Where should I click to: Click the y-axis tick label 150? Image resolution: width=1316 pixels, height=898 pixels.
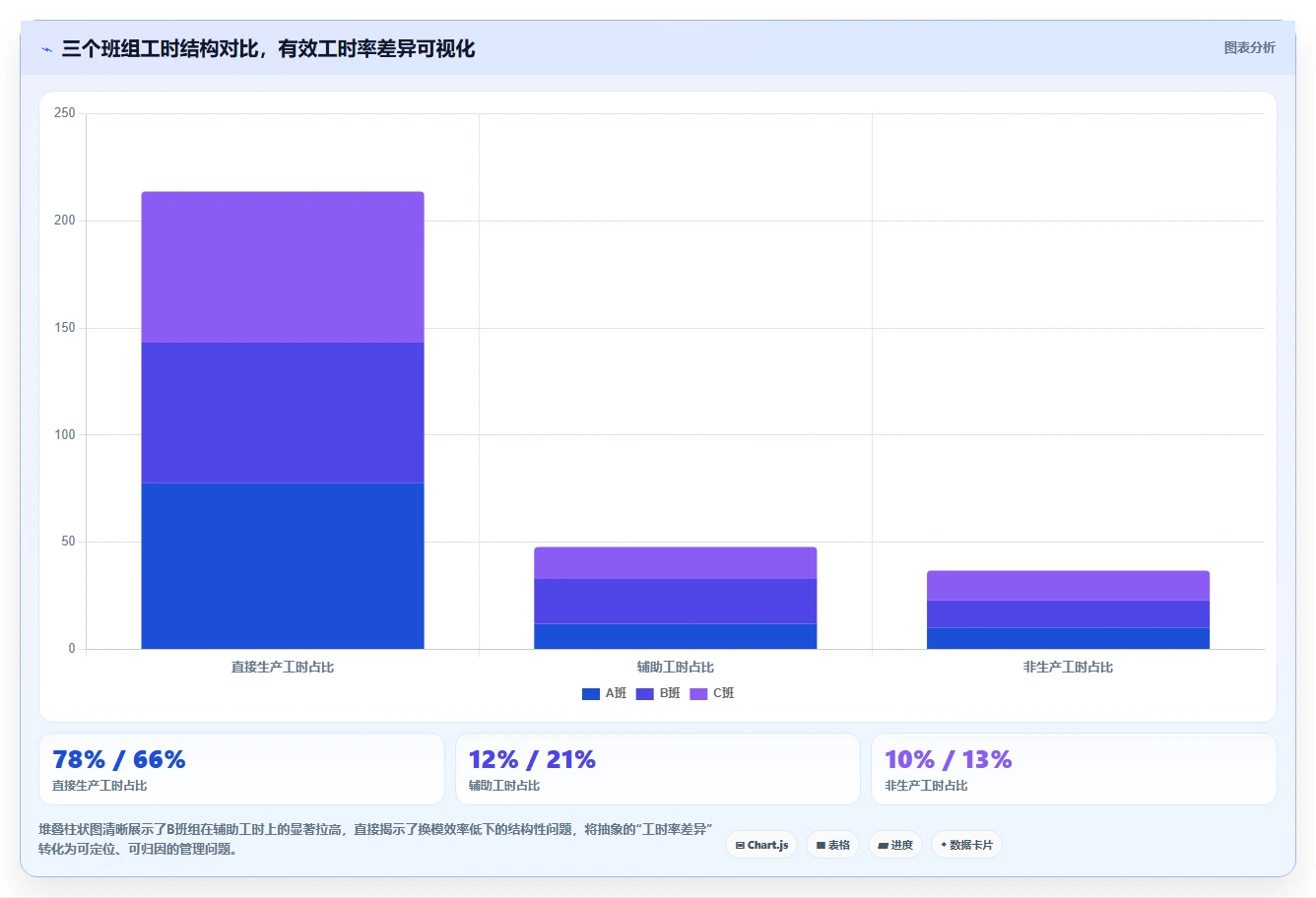tap(65, 328)
